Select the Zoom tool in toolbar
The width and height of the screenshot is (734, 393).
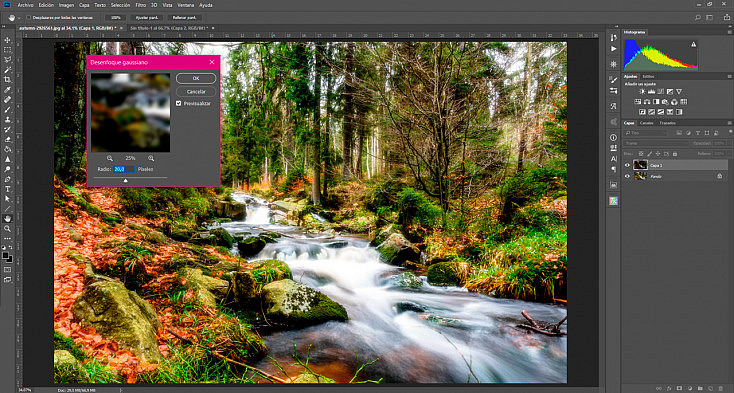[7, 229]
